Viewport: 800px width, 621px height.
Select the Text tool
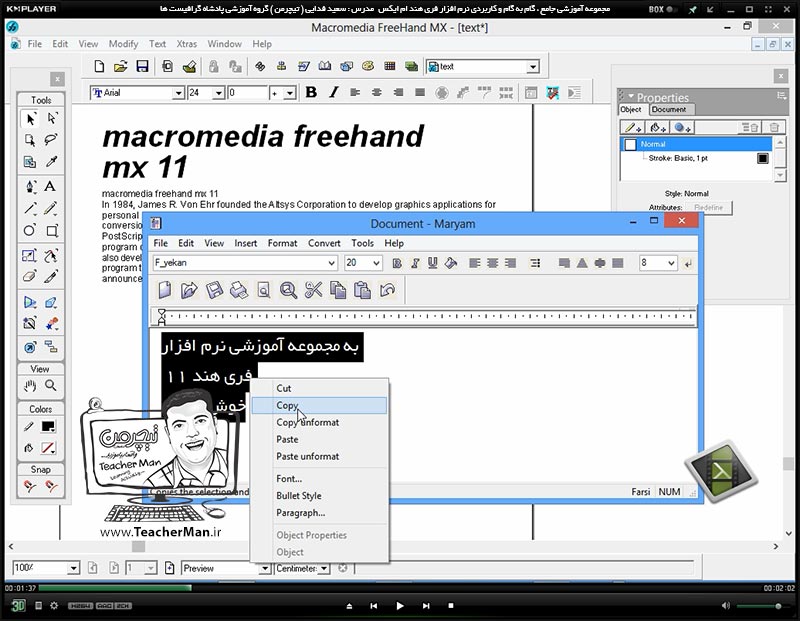pyautogui.click(x=50, y=186)
